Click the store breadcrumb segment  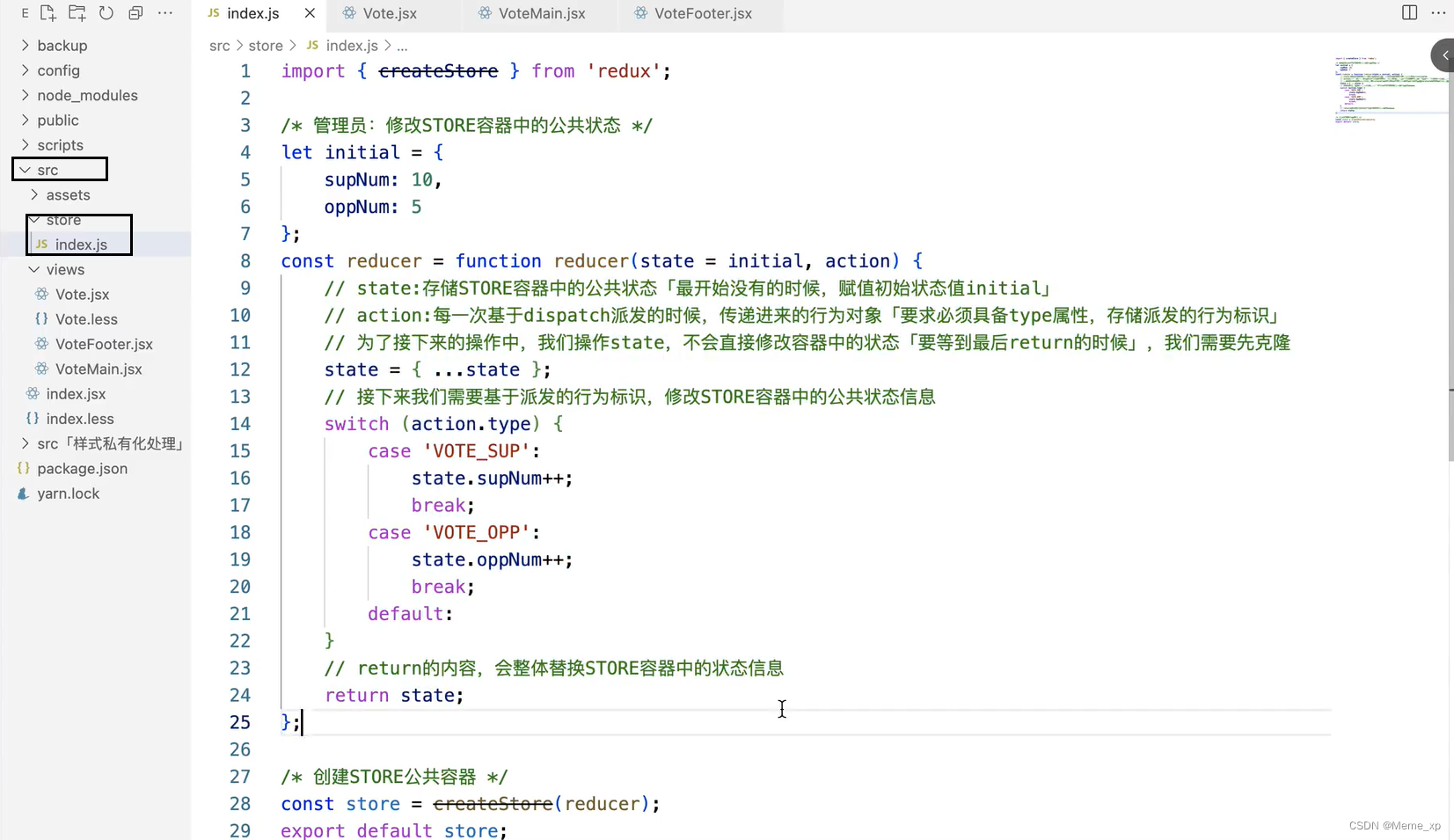click(x=266, y=46)
